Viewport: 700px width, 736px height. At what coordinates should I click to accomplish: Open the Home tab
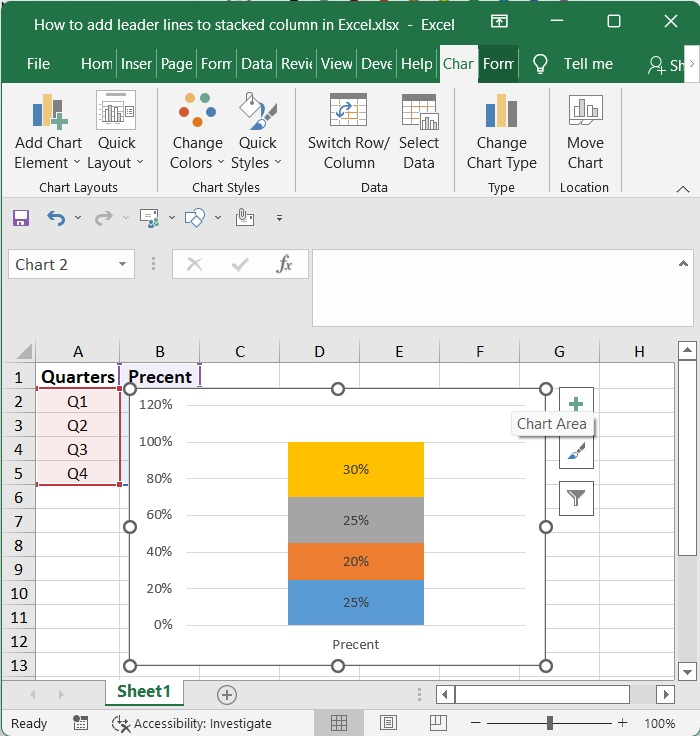tap(96, 64)
